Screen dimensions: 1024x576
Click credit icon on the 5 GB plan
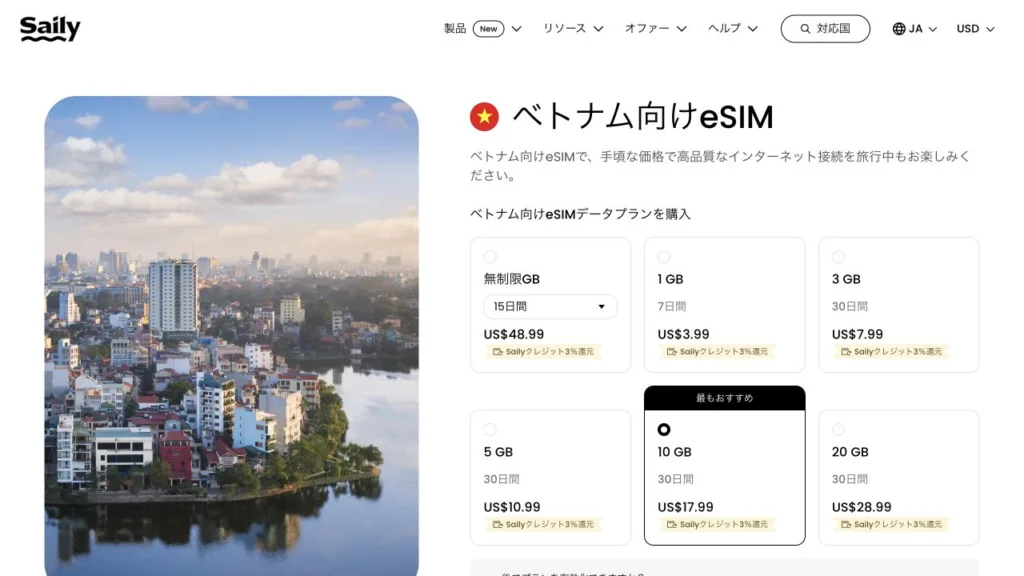tap(498, 524)
